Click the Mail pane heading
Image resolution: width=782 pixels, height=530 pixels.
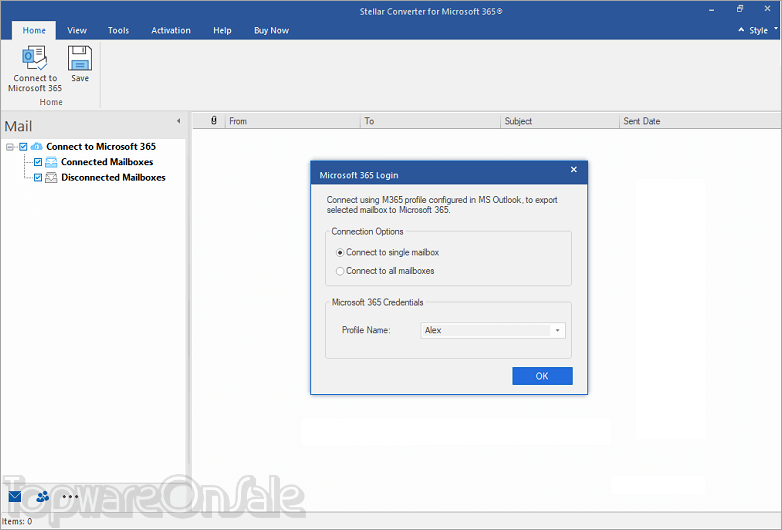click(18, 126)
